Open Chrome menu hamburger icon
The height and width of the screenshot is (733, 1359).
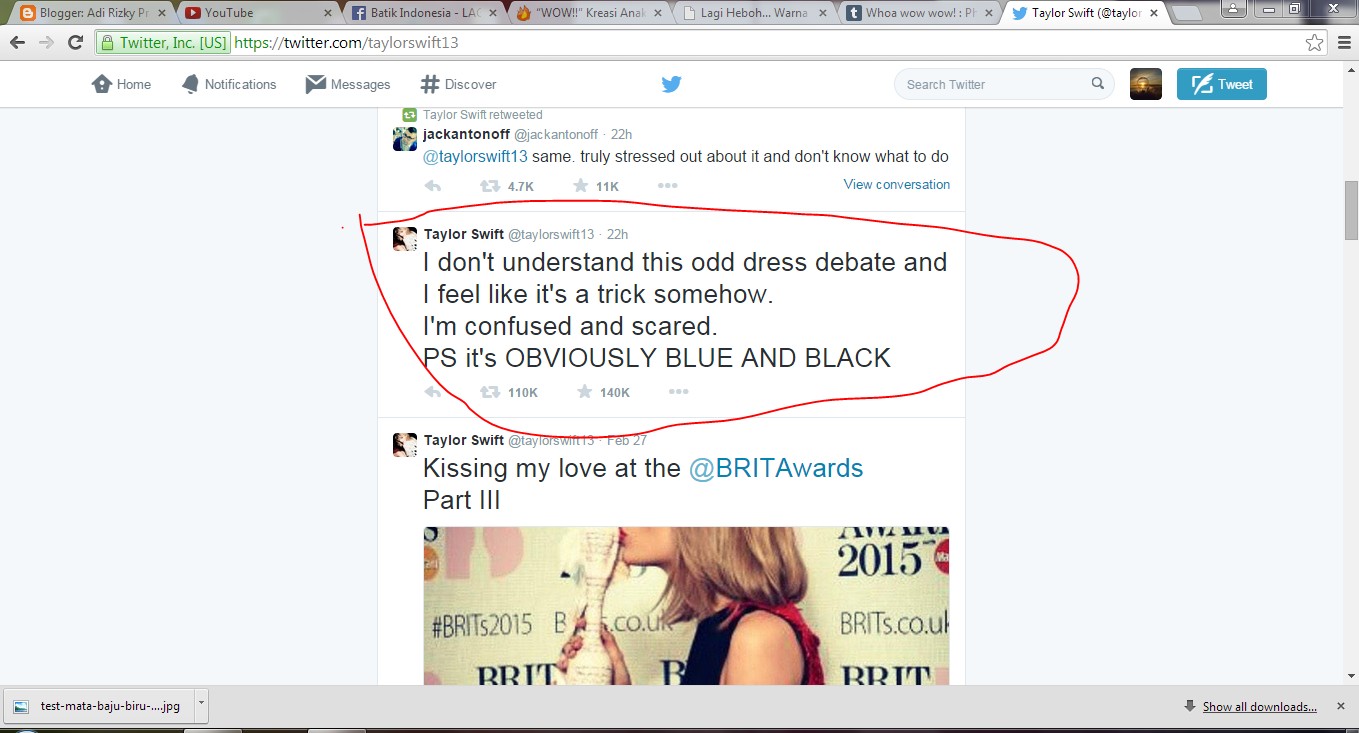tap(1342, 43)
